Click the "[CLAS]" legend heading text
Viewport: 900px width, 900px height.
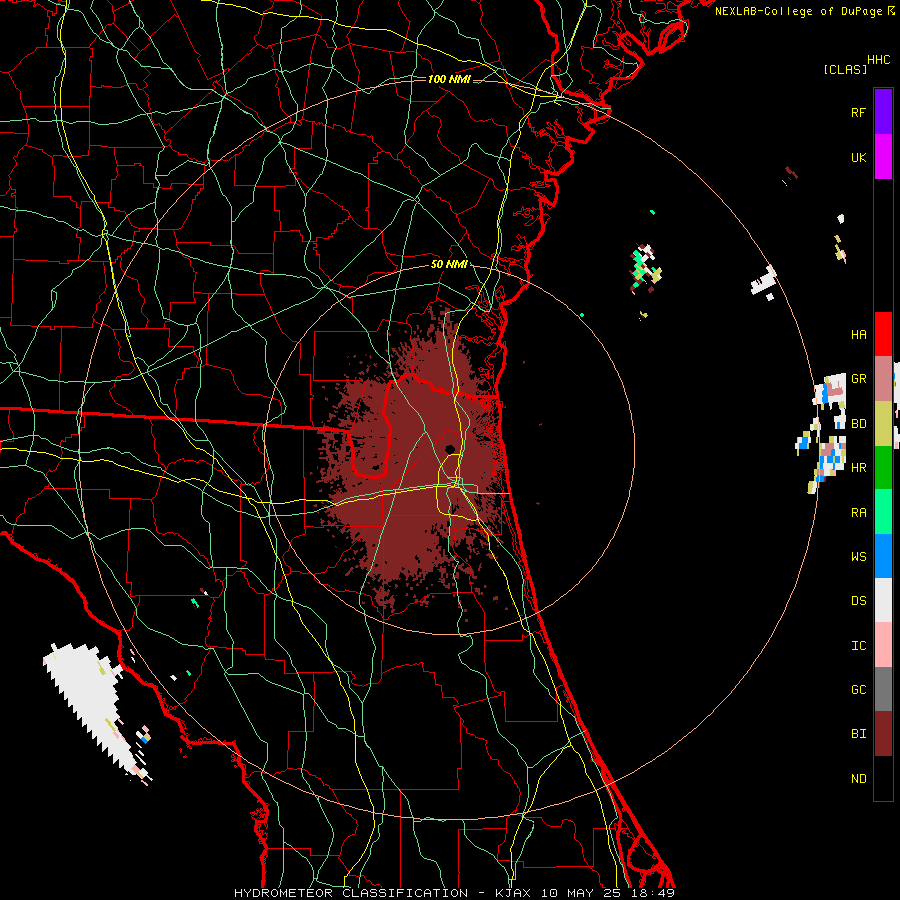click(x=845, y=70)
